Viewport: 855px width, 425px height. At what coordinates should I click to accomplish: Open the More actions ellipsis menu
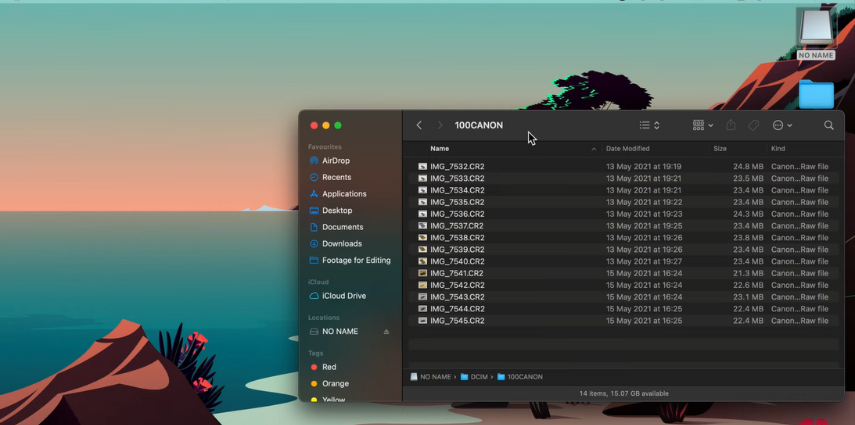[x=782, y=125]
